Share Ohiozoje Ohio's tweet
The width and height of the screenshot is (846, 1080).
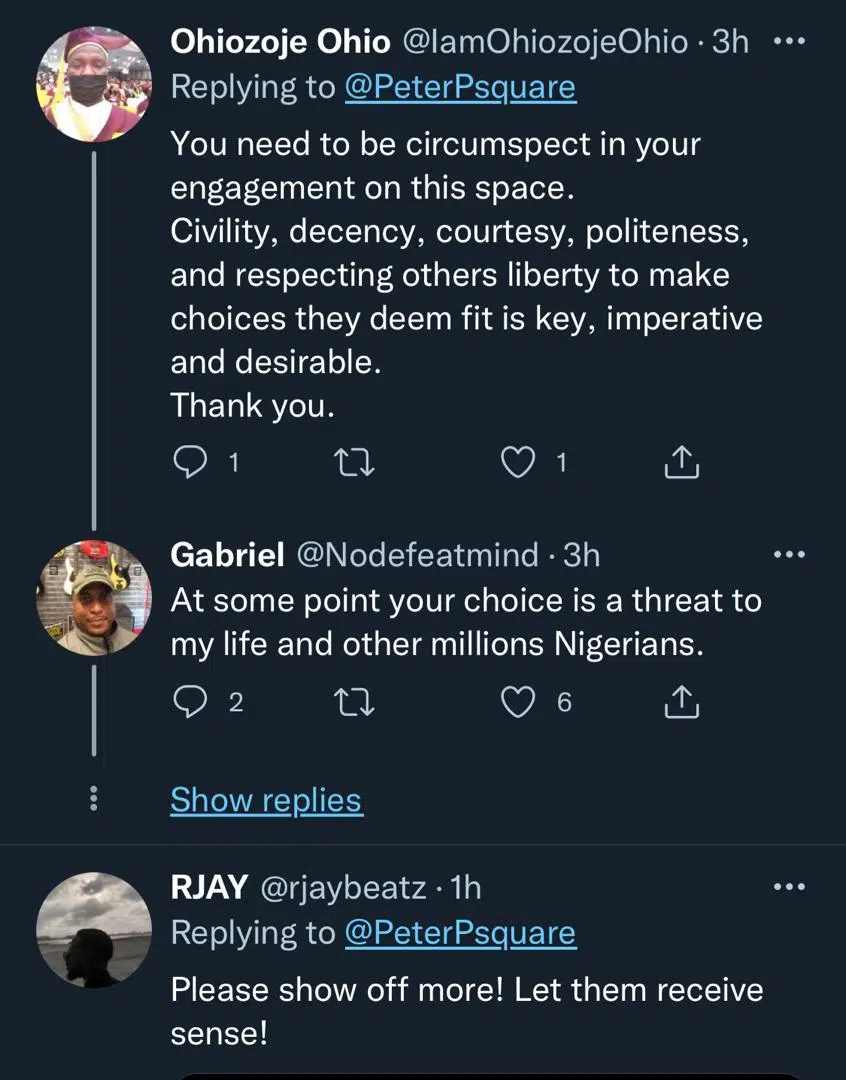click(681, 462)
